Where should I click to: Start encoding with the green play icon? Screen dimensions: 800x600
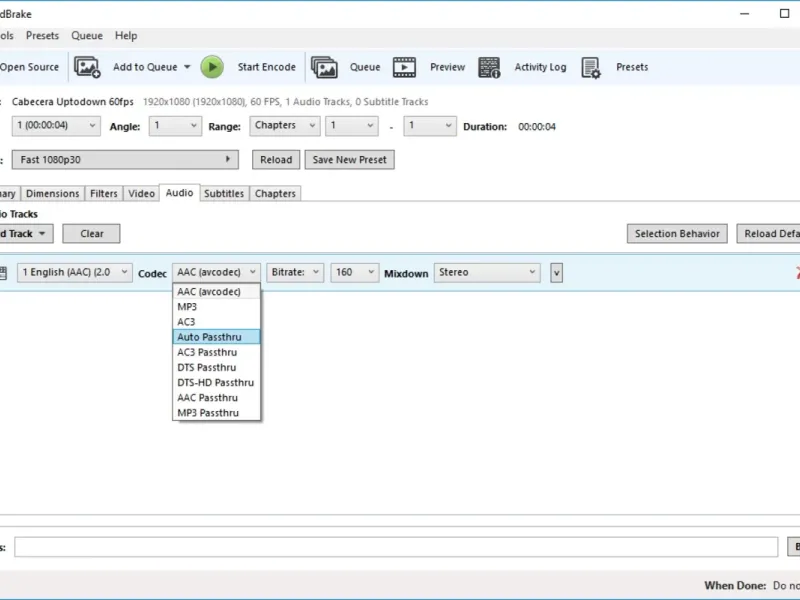pyautogui.click(x=212, y=67)
